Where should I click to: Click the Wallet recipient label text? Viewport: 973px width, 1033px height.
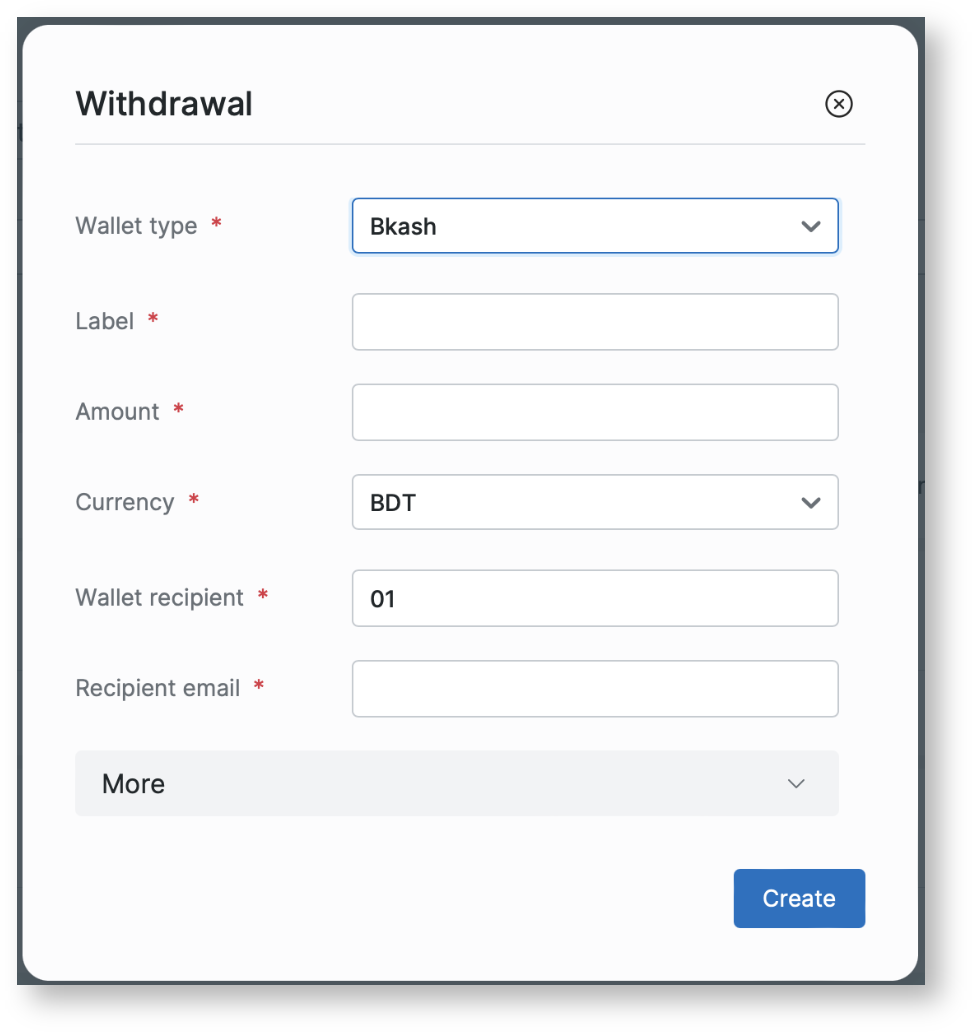pyautogui.click(x=160, y=598)
